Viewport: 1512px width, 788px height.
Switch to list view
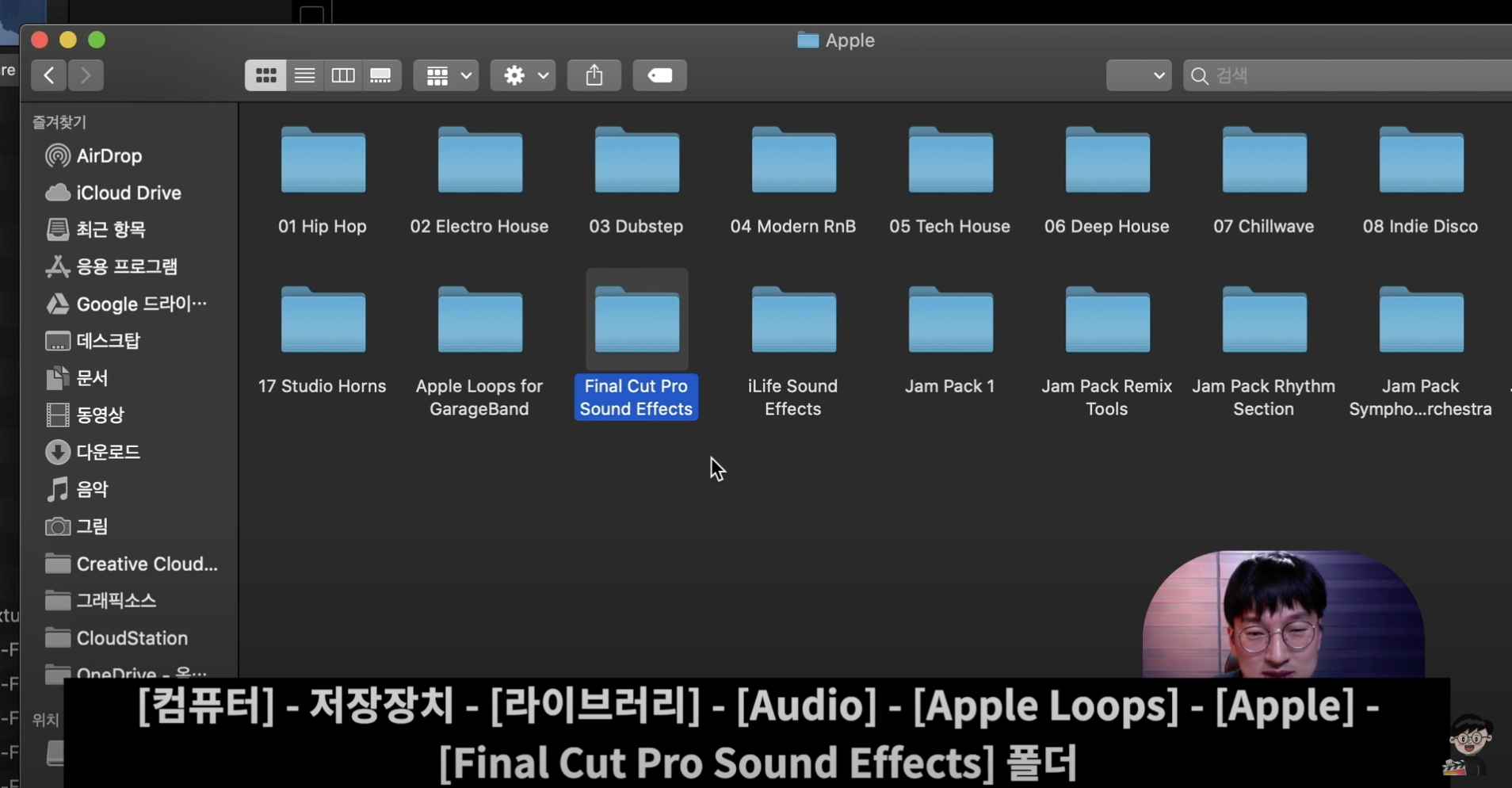click(x=304, y=75)
